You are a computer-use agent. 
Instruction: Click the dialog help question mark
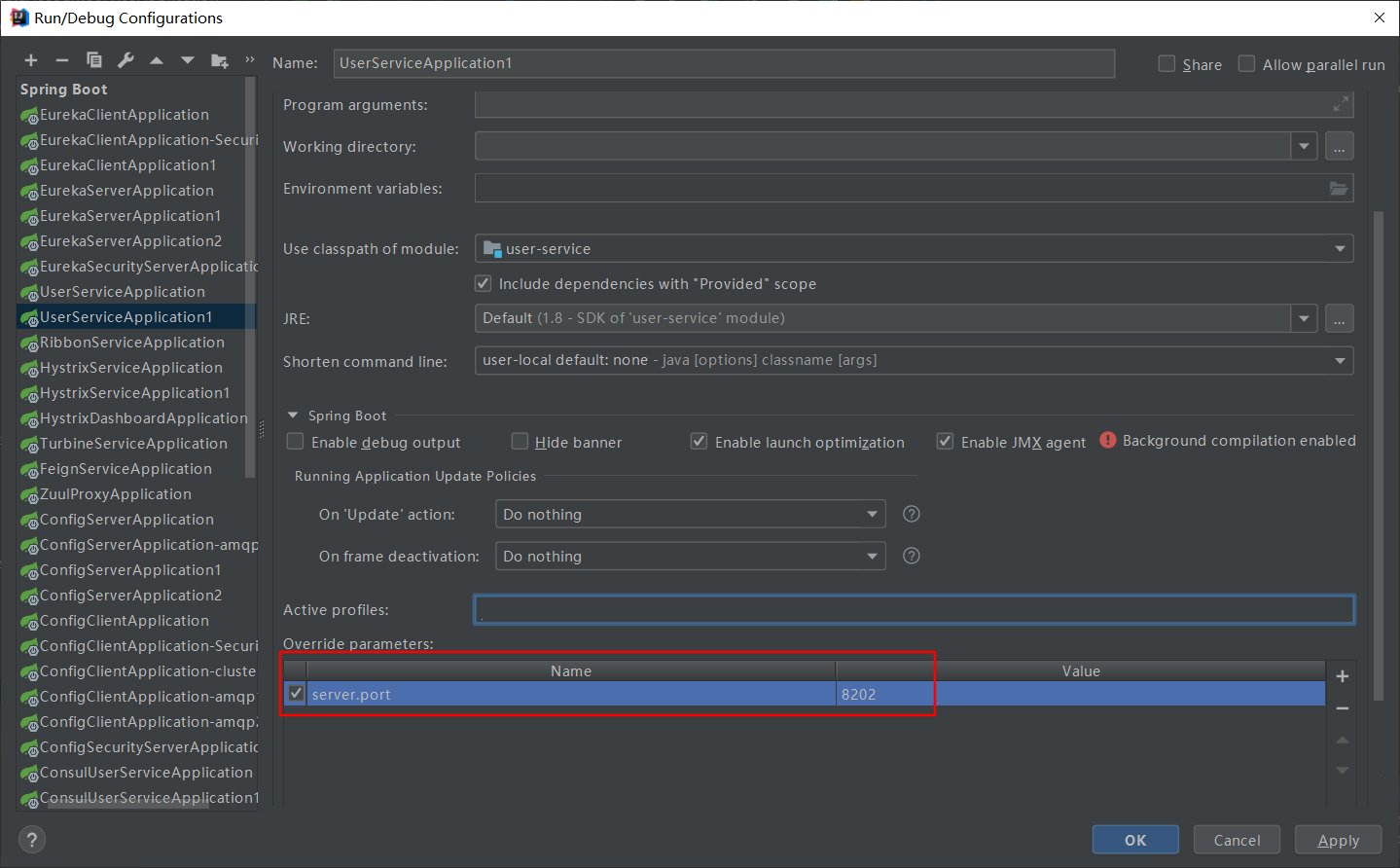point(31,840)
